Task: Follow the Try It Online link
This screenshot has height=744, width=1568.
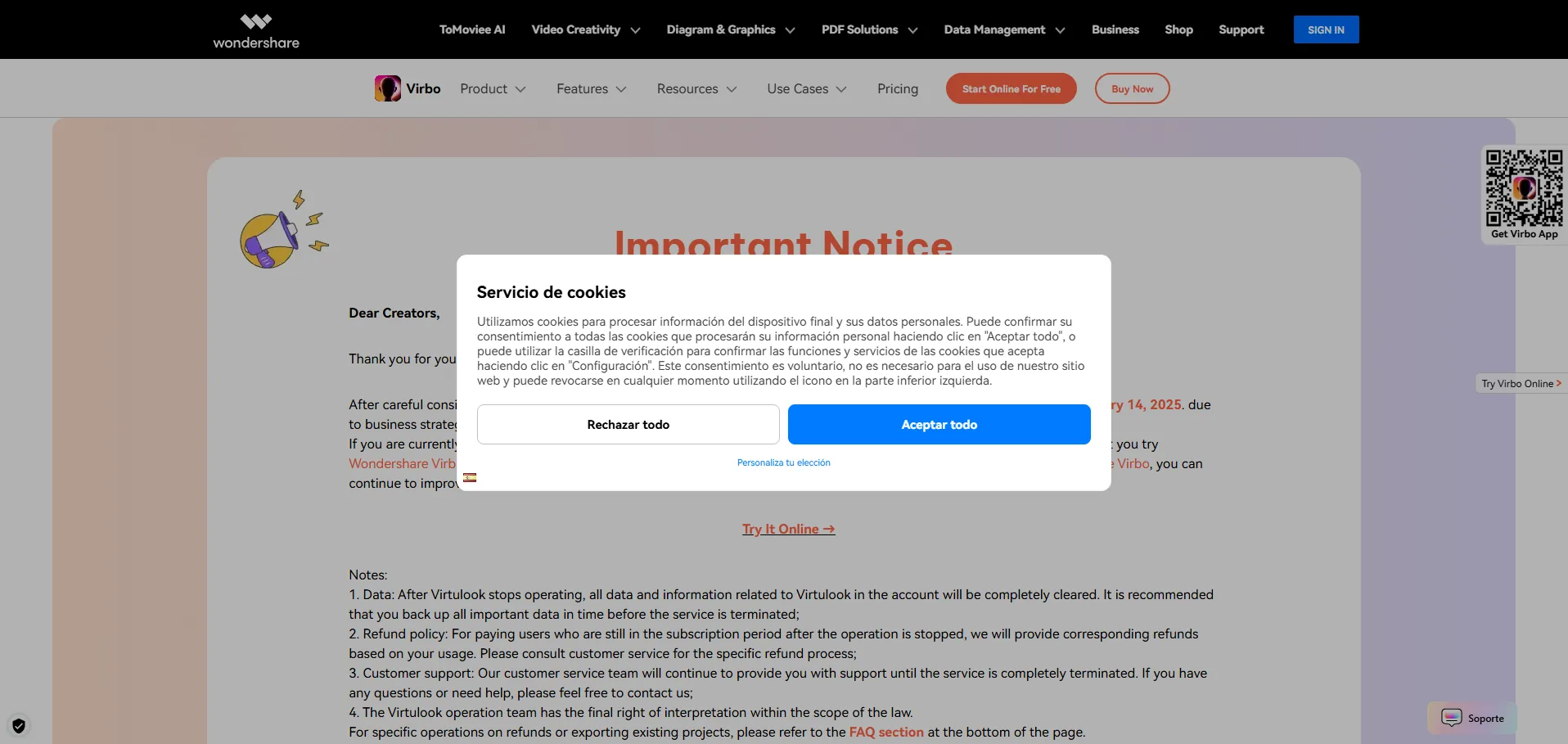Action: (788, 529)
